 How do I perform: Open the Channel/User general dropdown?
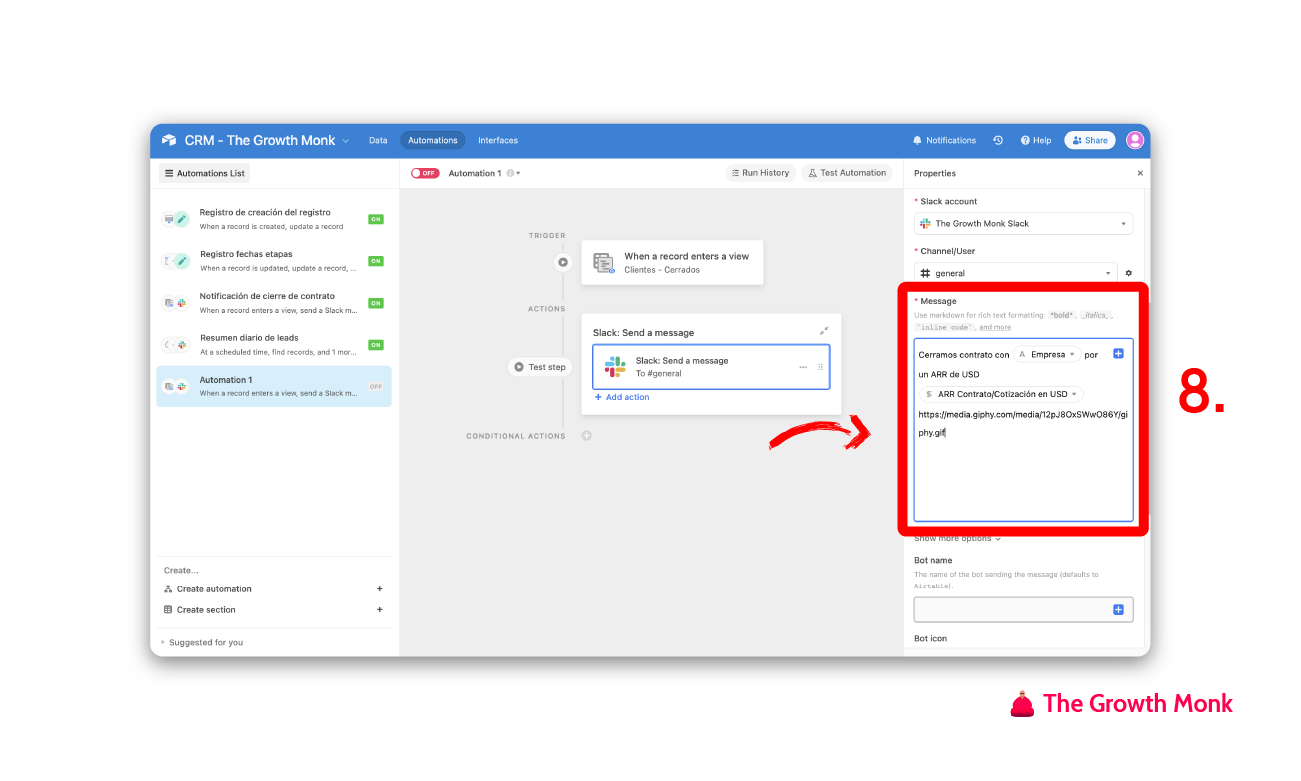[x=1015, y=273]
